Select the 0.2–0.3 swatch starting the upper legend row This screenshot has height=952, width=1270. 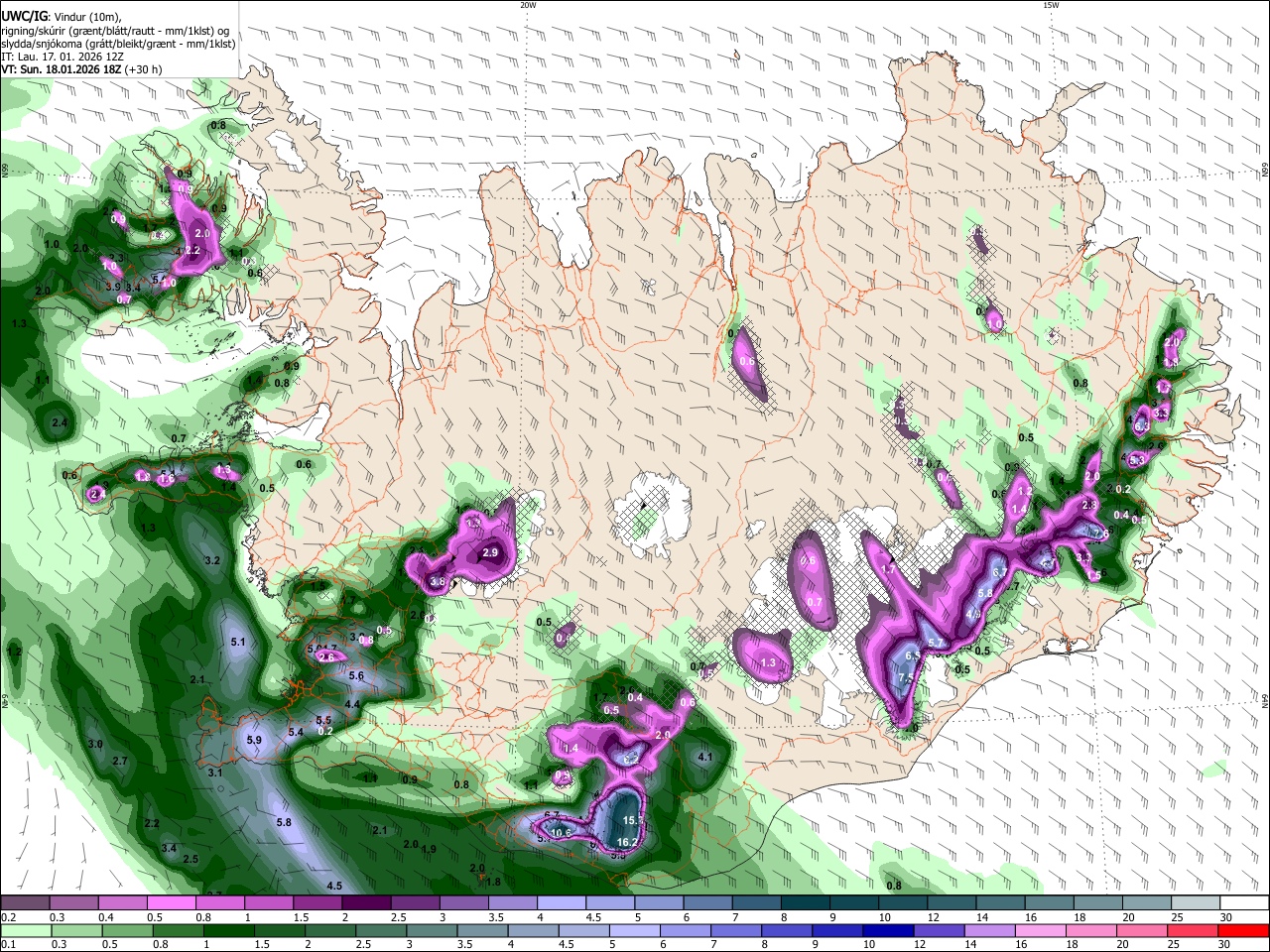point(25,903)
